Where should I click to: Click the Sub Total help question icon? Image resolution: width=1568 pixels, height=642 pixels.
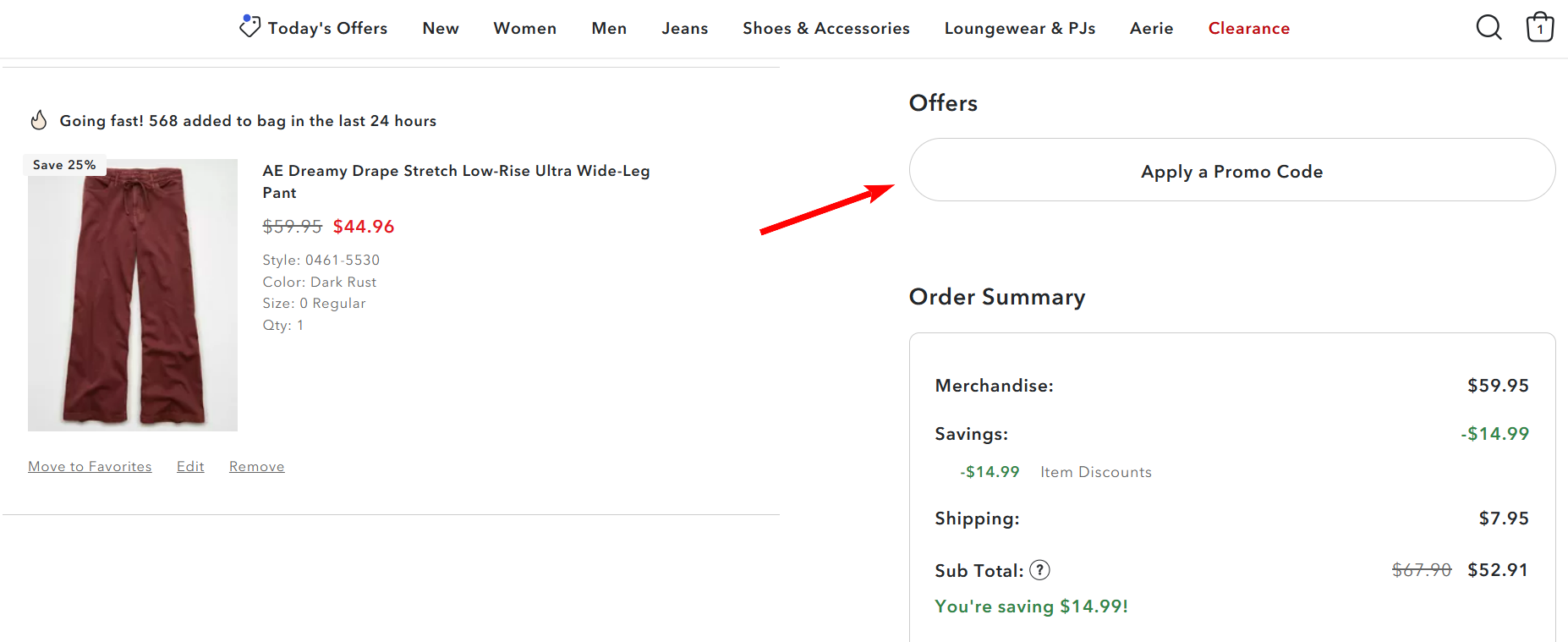click(x=1039, y=570)
